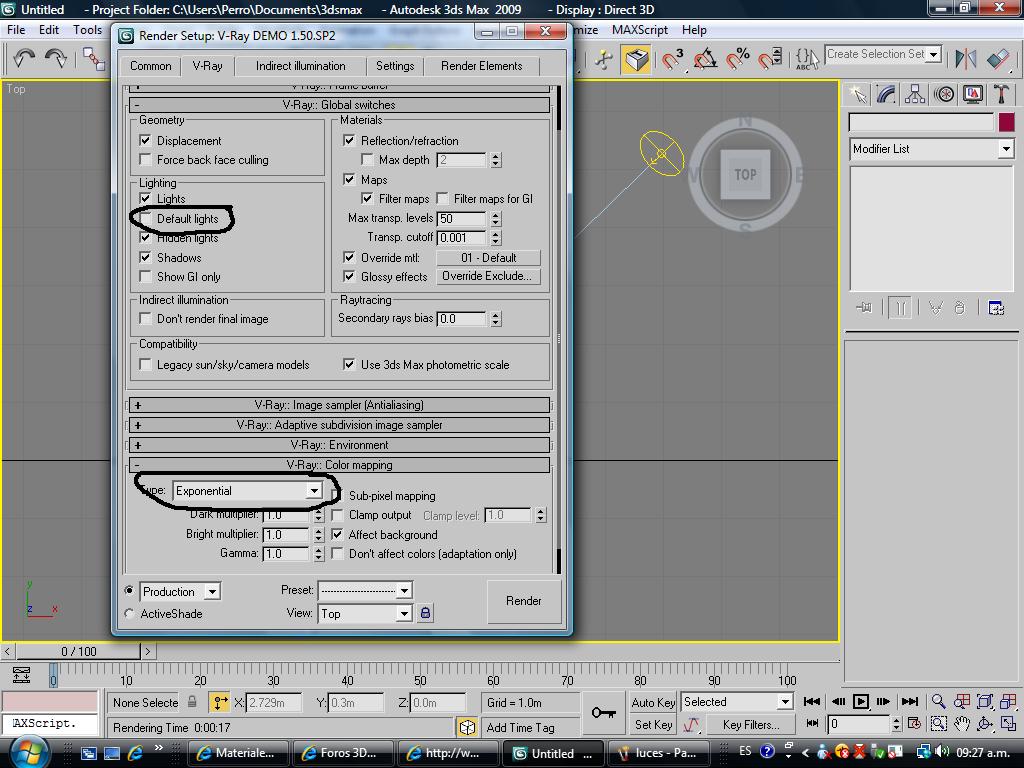Enable the Max depth checkbox
The image size is (1024, 768).
point(367,159)
